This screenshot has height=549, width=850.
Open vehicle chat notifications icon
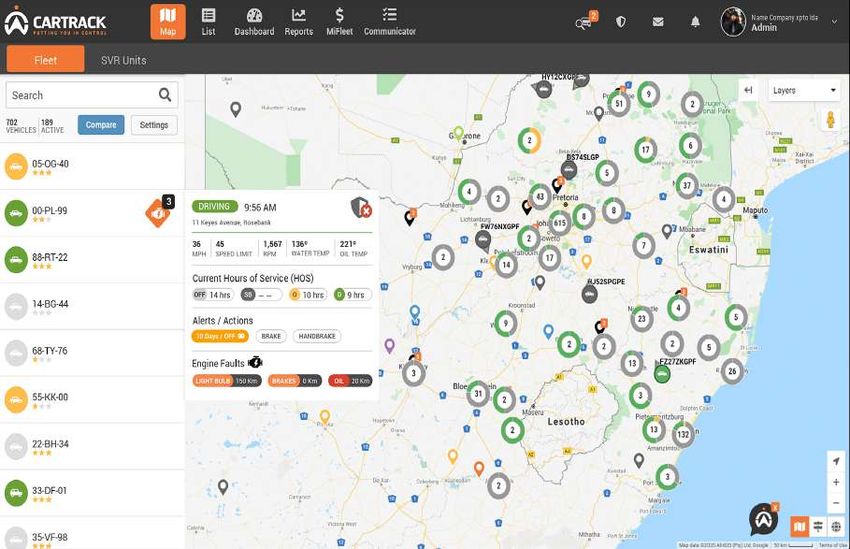(x=585, y=22)
